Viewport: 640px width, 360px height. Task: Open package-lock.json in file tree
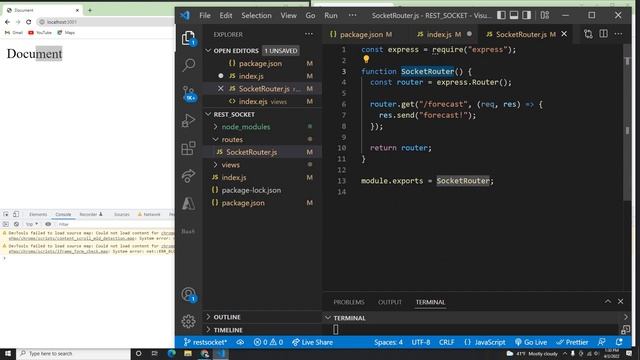(262, 190)
